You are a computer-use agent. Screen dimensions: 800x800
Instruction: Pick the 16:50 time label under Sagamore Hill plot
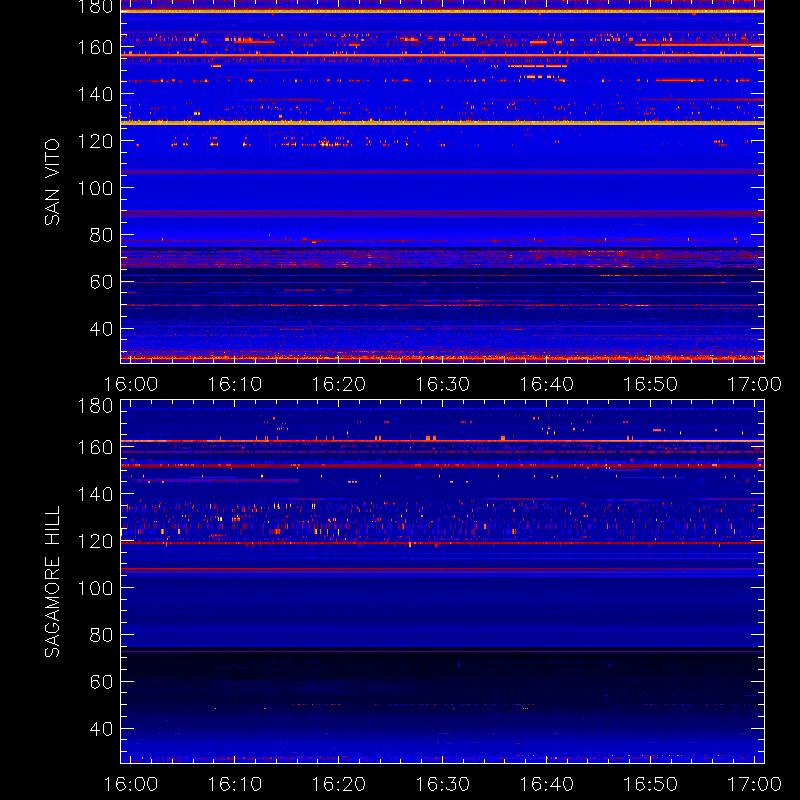point(651,784)
